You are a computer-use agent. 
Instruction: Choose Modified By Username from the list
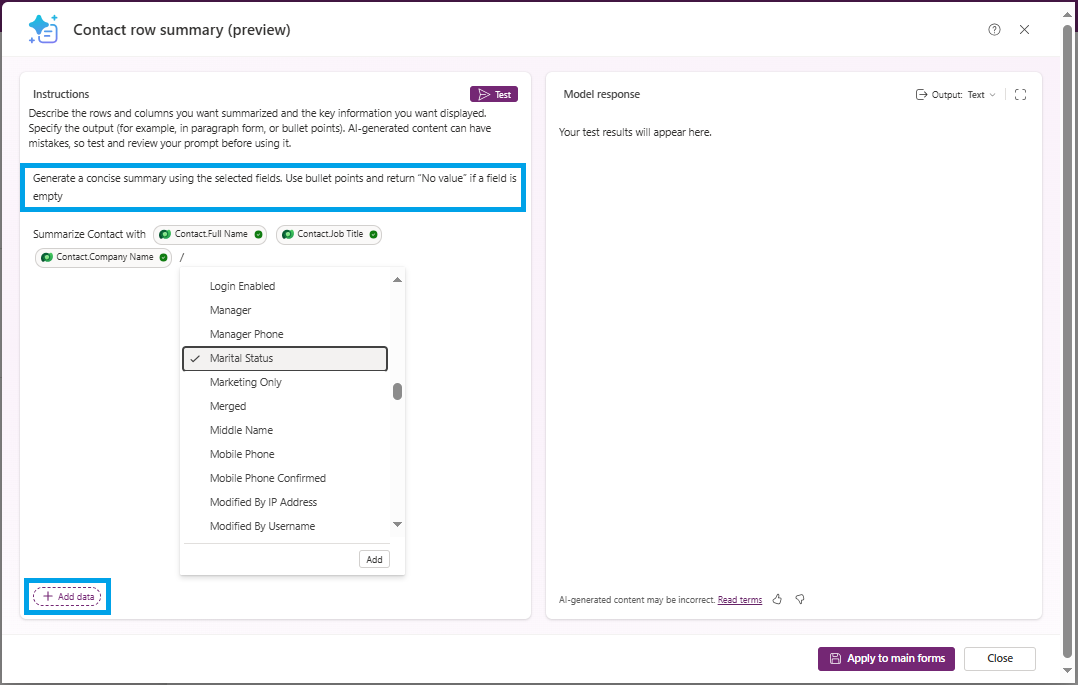click(x=262, y=526)
